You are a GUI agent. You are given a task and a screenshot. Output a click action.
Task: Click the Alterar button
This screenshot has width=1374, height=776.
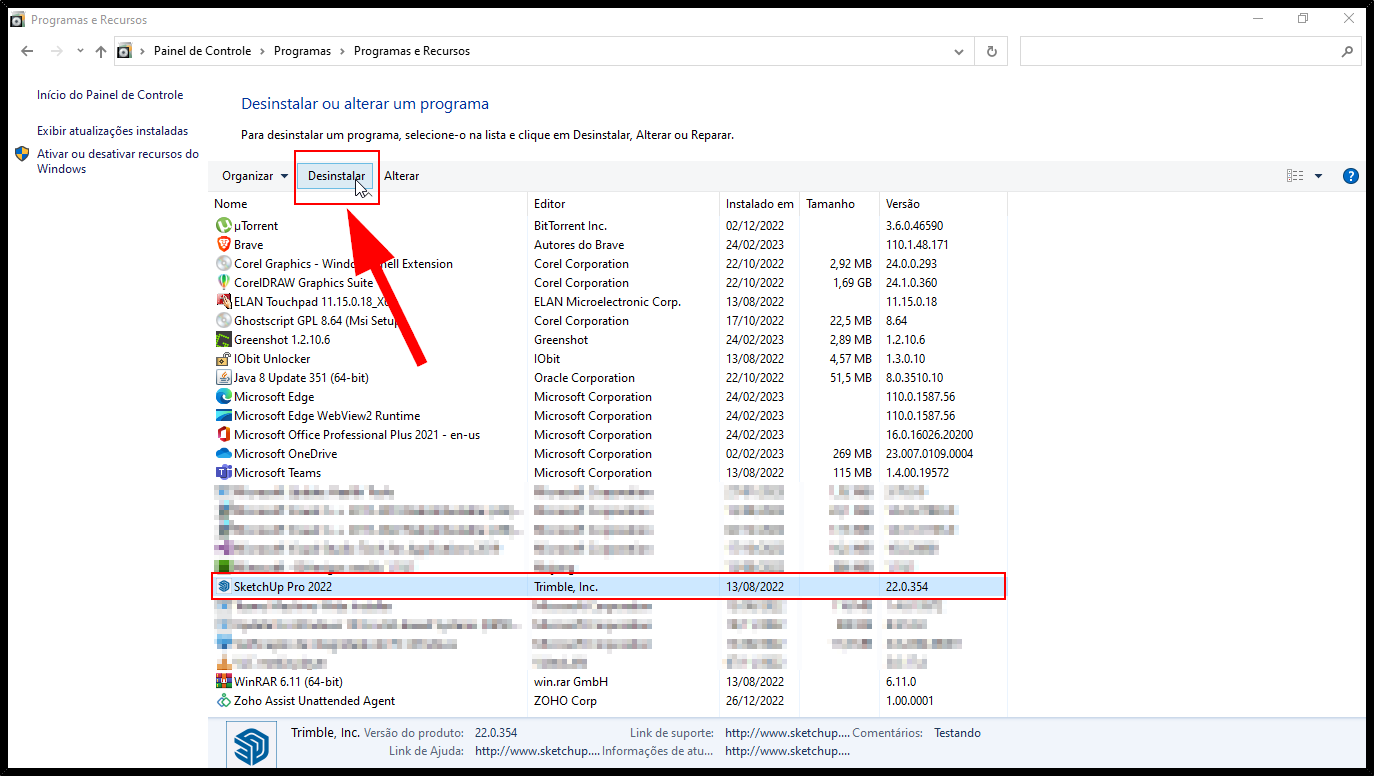[x=402, y=176]
